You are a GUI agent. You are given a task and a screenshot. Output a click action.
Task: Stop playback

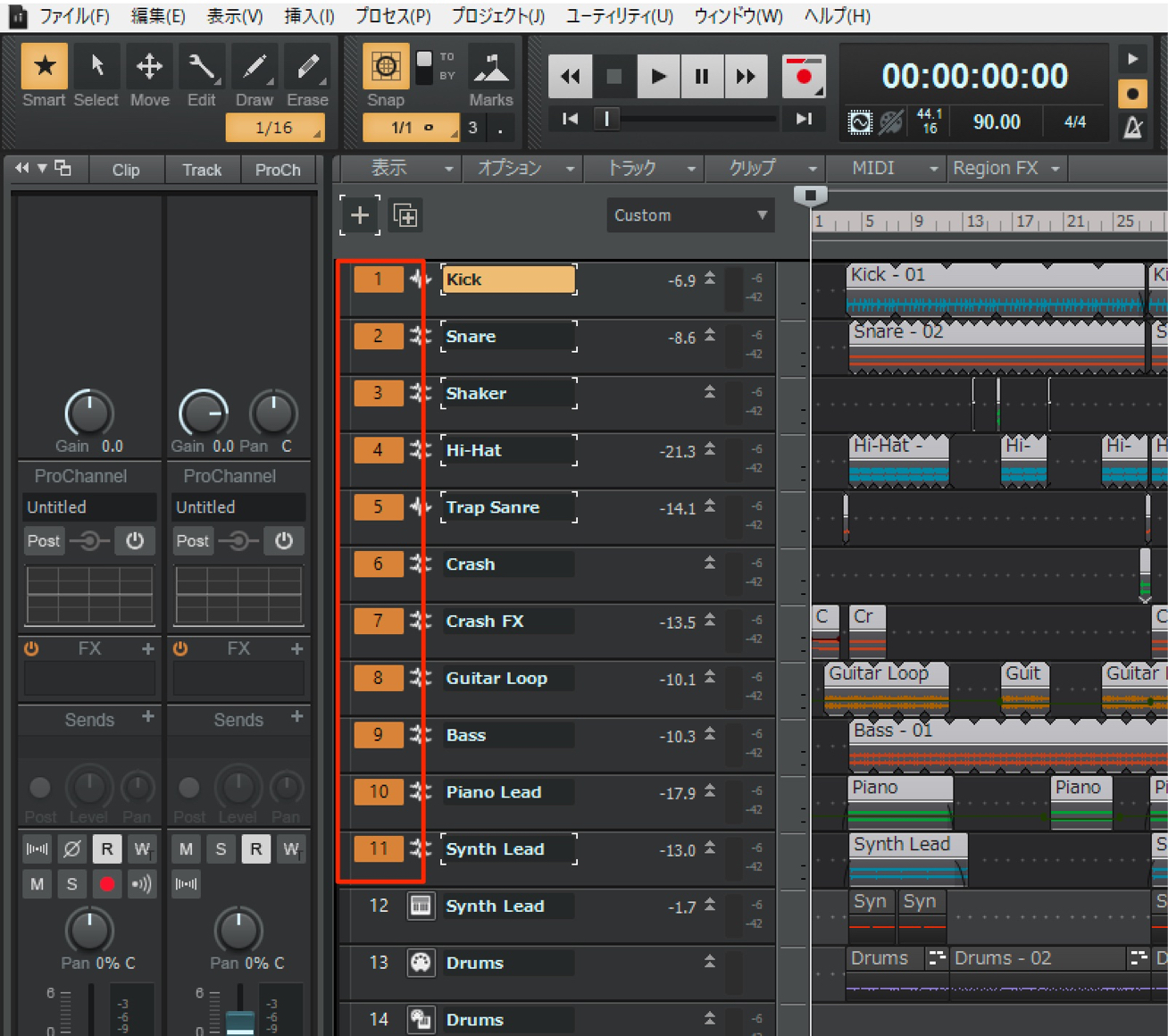(x=614, y=77)
